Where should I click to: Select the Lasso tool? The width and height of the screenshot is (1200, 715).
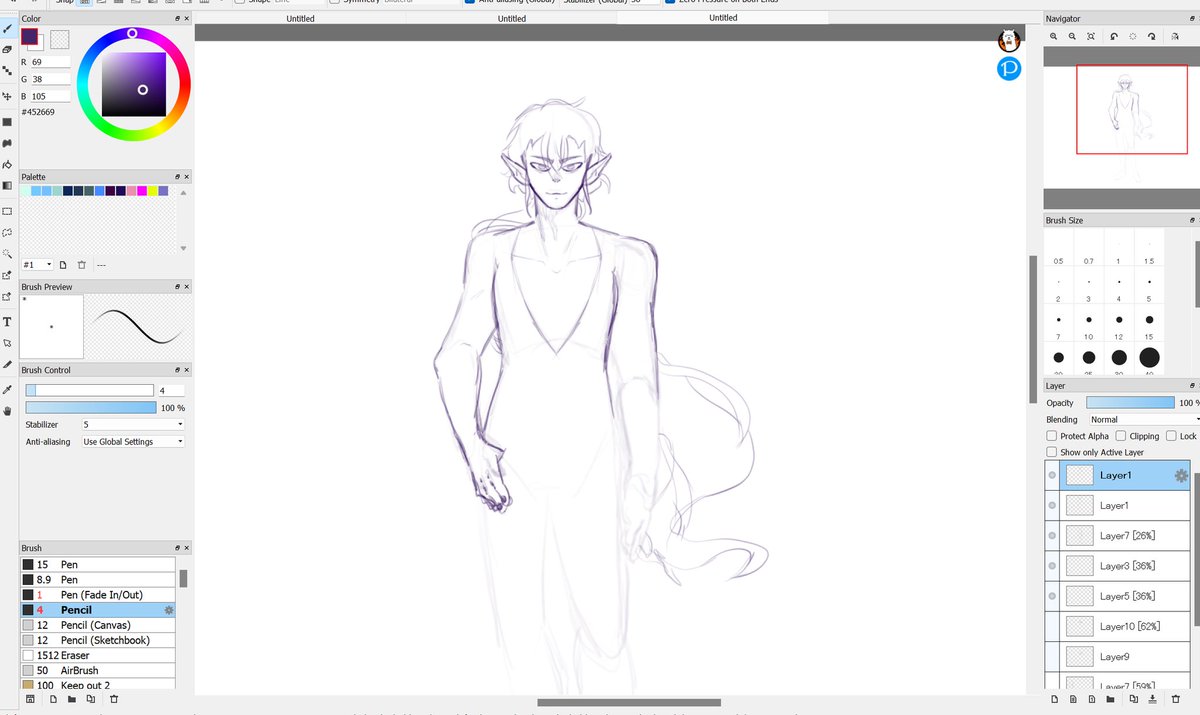pos(7,232)
